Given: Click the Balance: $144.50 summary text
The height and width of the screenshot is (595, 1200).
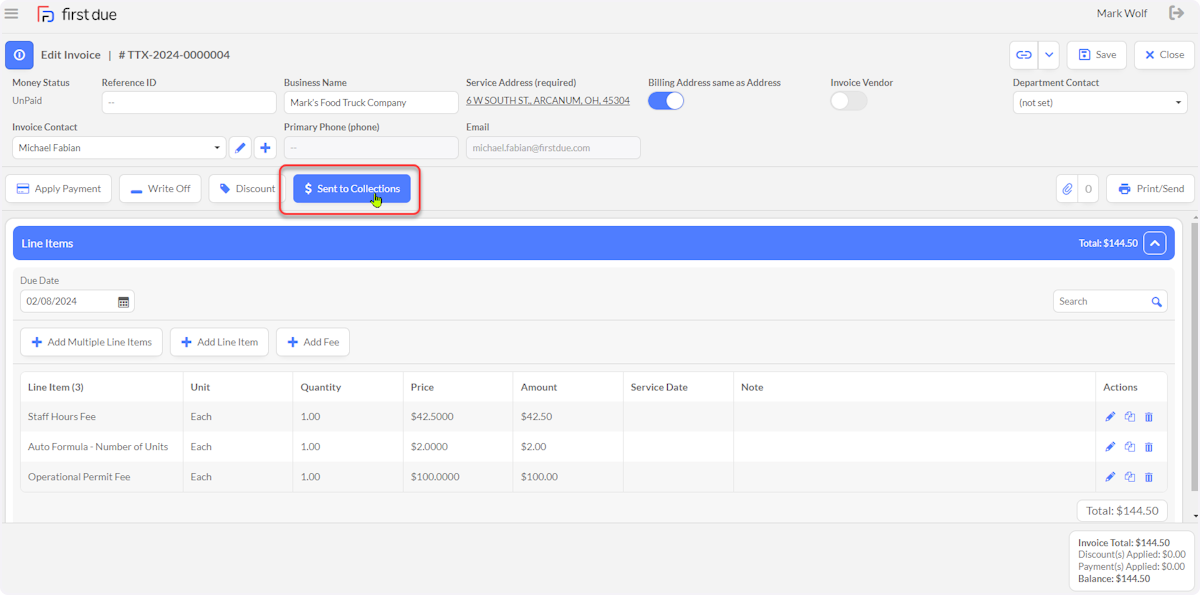Looking at the screenshot, I should pos(1114,579).
